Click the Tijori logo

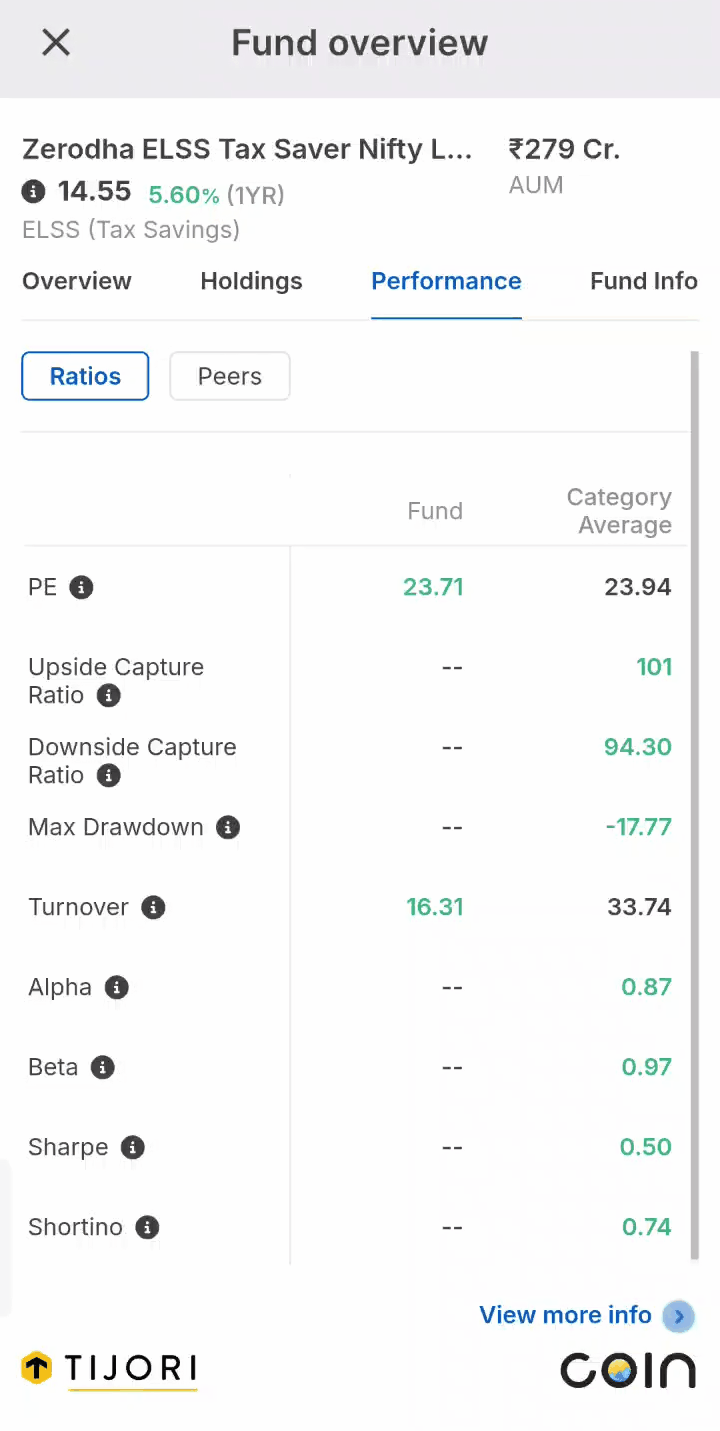(109, 1369)
